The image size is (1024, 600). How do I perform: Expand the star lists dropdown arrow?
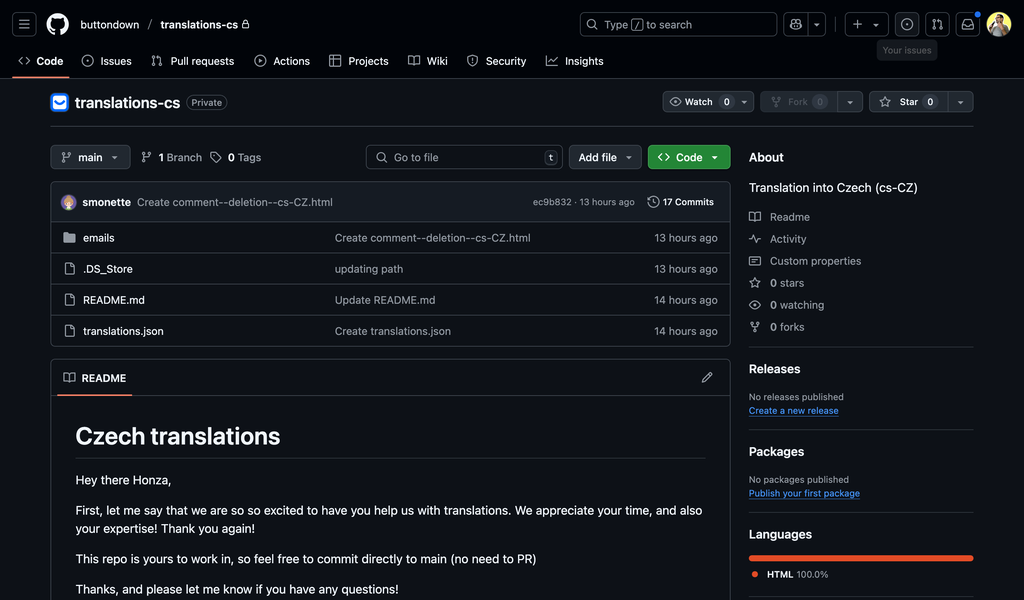point(960,102)
